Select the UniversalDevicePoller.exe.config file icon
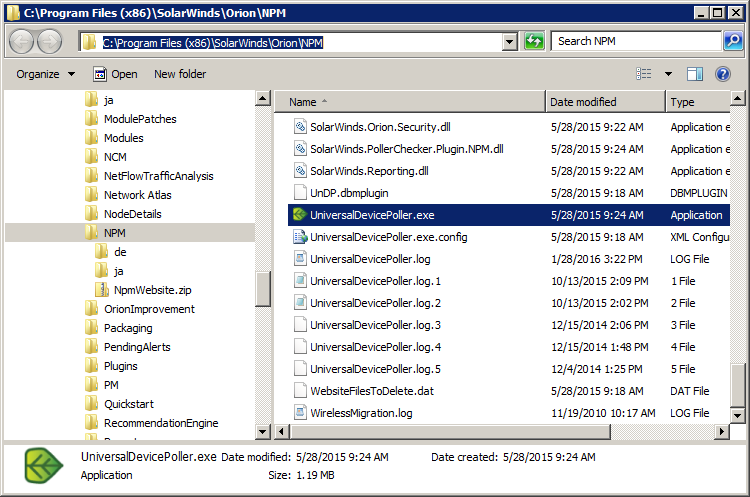 click(x=300, y=237)
